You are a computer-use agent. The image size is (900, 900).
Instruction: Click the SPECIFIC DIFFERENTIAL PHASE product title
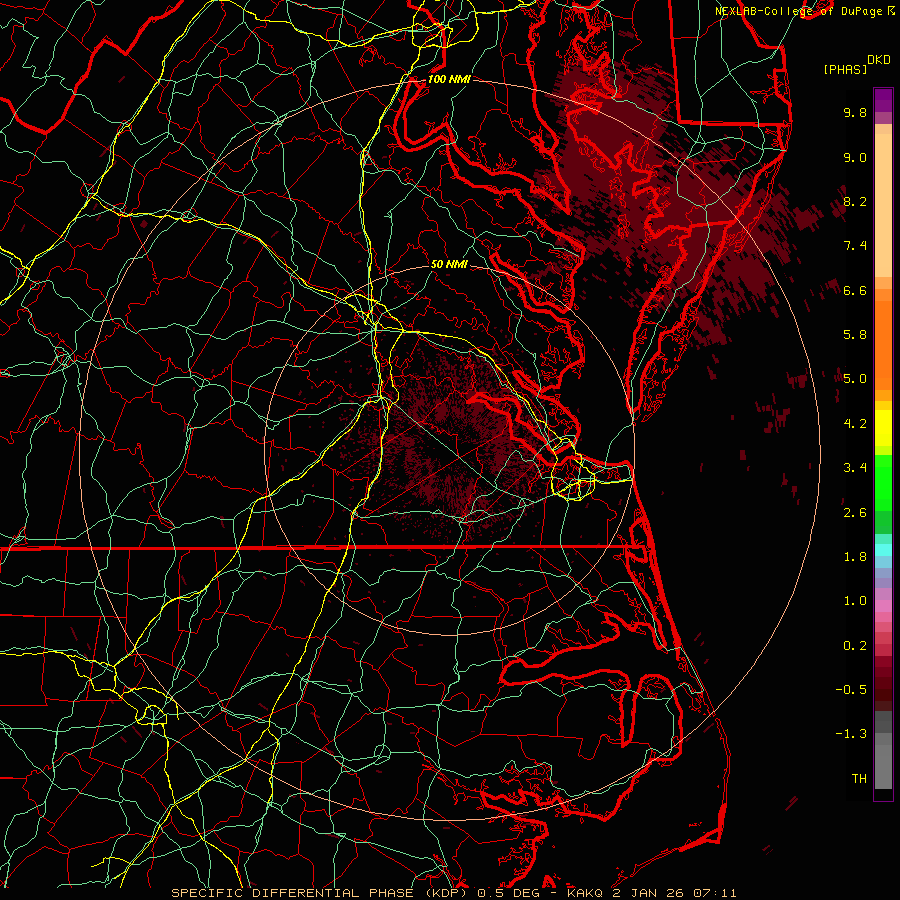pyautogui.click(x=292, y=893)
